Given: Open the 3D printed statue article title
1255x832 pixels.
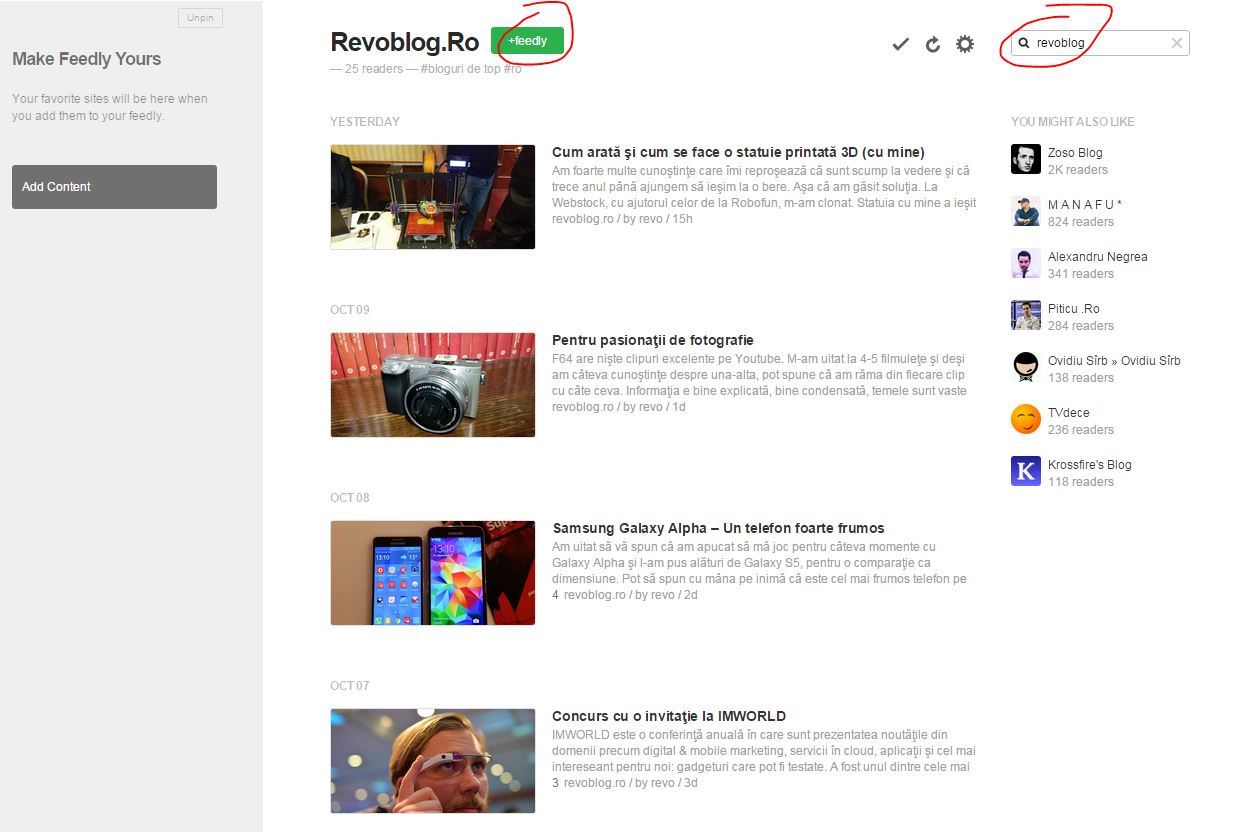Looking at the screenshot, I should point(738,152).
